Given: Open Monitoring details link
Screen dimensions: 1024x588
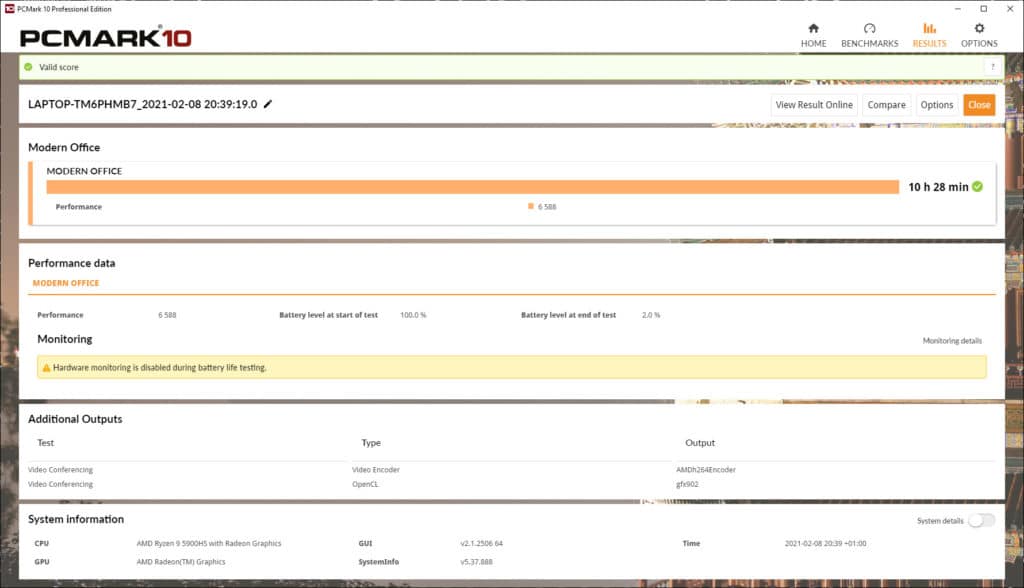Looking at the screenshot, I should 952,340.
